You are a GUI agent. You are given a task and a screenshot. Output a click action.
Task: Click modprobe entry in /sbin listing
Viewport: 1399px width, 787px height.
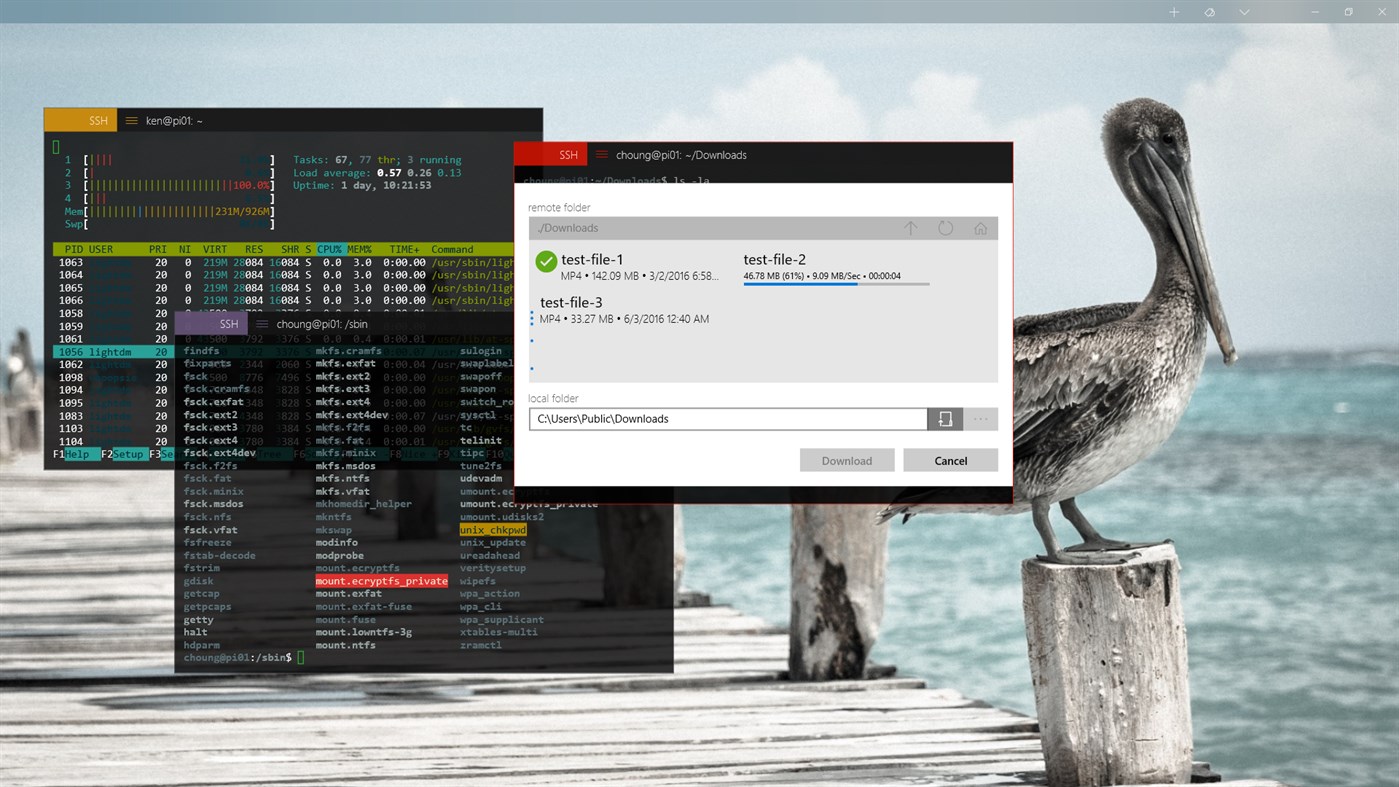tap(340, 555)
